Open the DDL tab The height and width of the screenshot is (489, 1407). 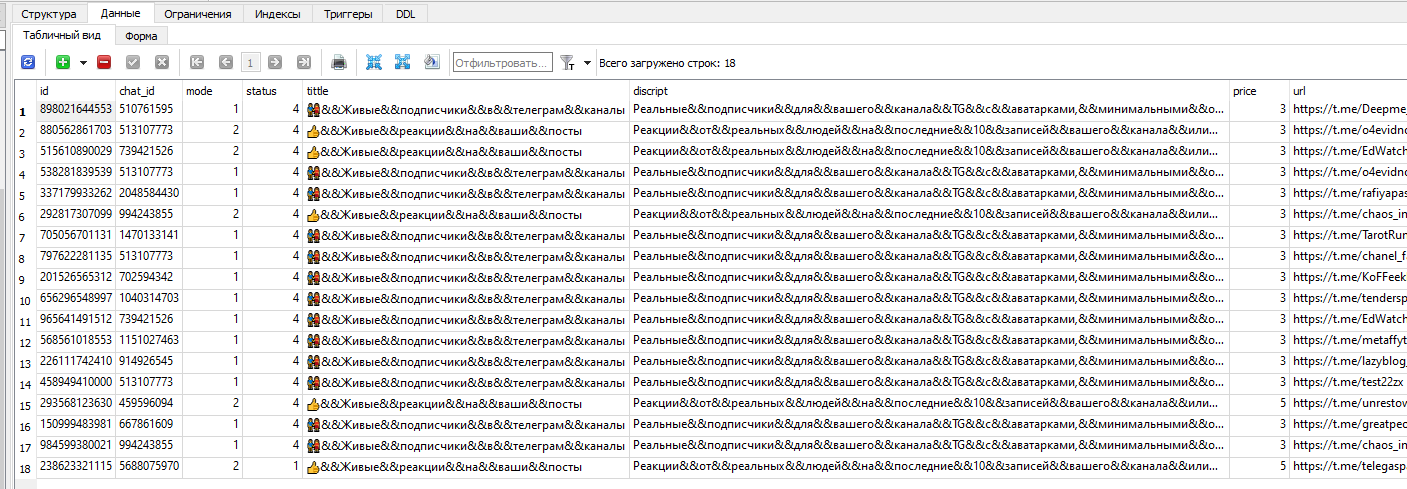406,14
